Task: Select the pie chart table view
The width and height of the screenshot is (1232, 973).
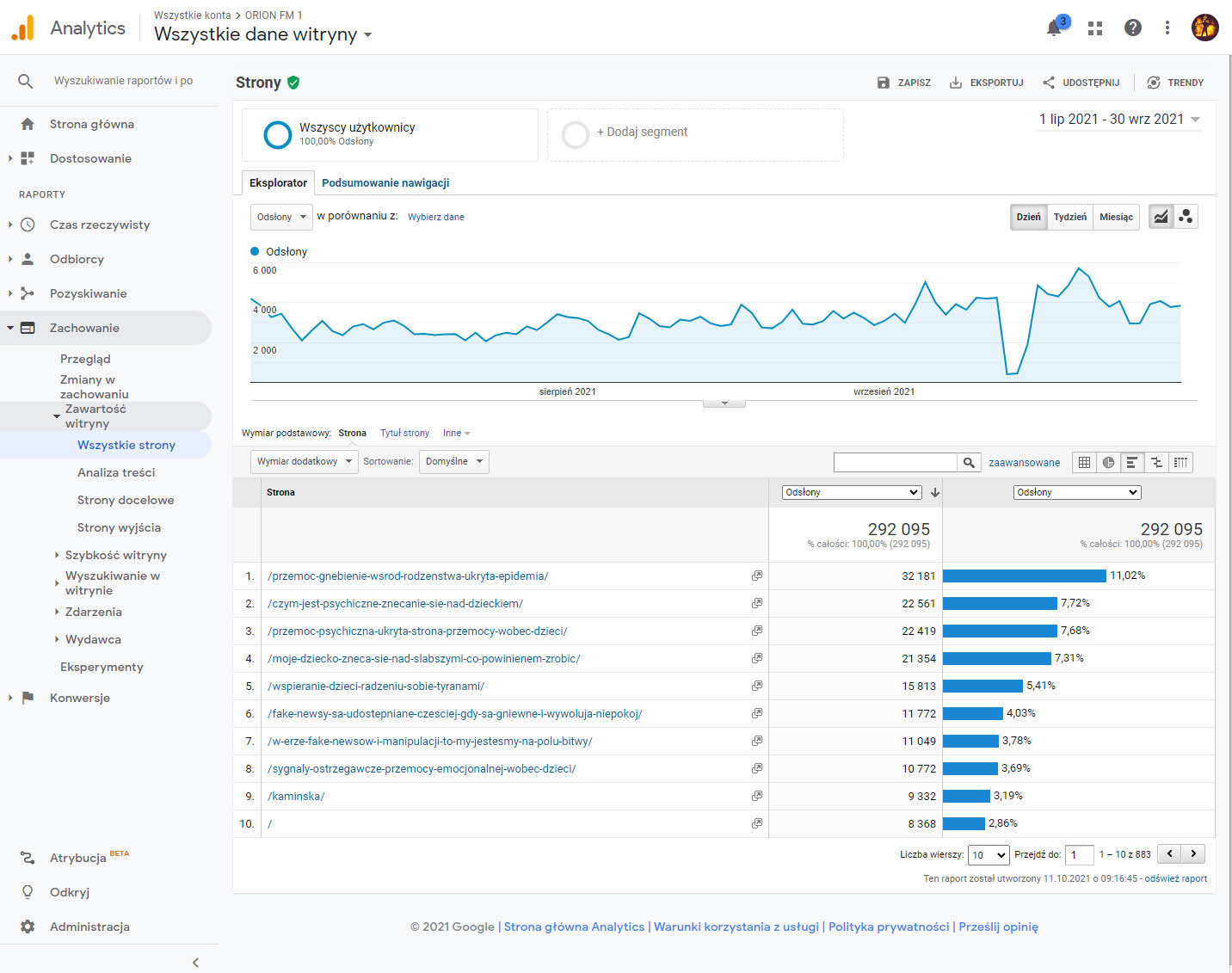Action: (x=1108, y=463)
